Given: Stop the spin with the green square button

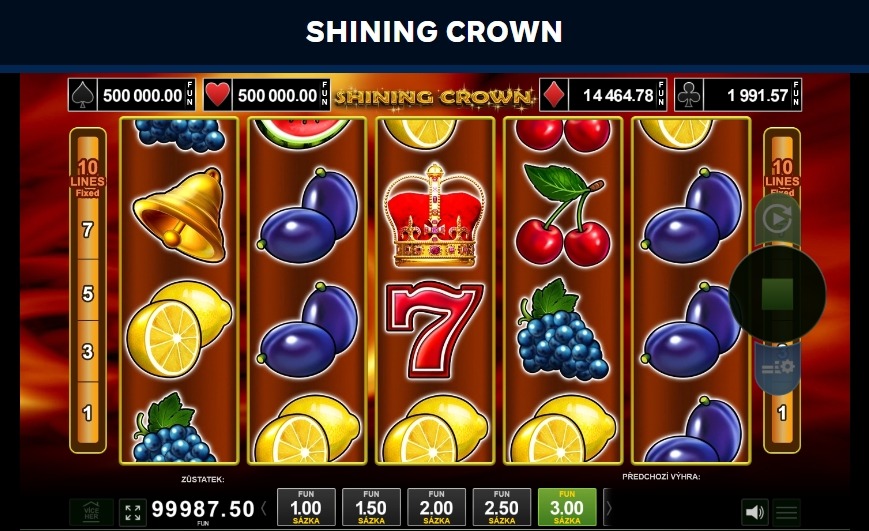Looking at the screenshot, I should (777, 294).
